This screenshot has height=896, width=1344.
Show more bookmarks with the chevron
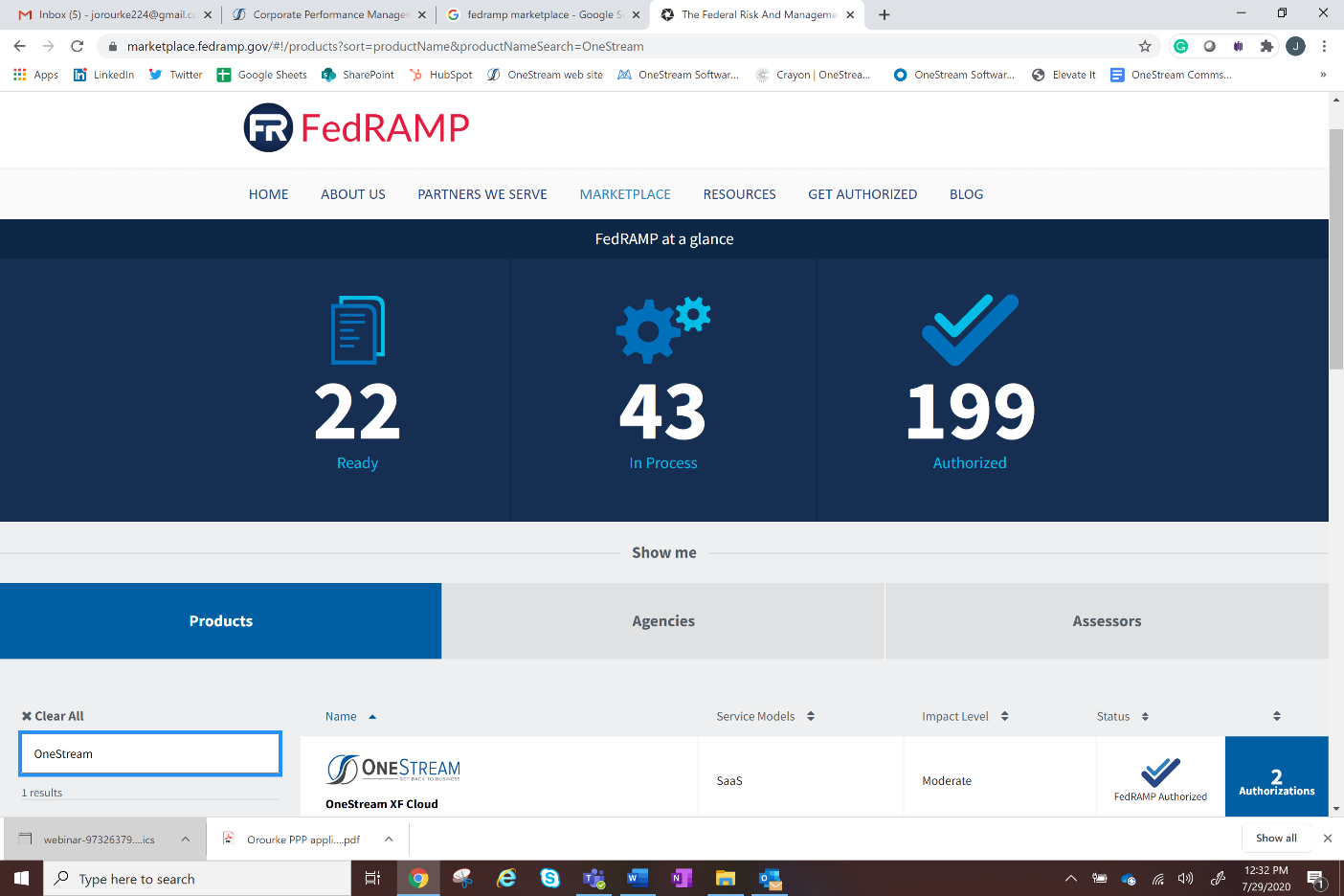[x=1323, y=75]
